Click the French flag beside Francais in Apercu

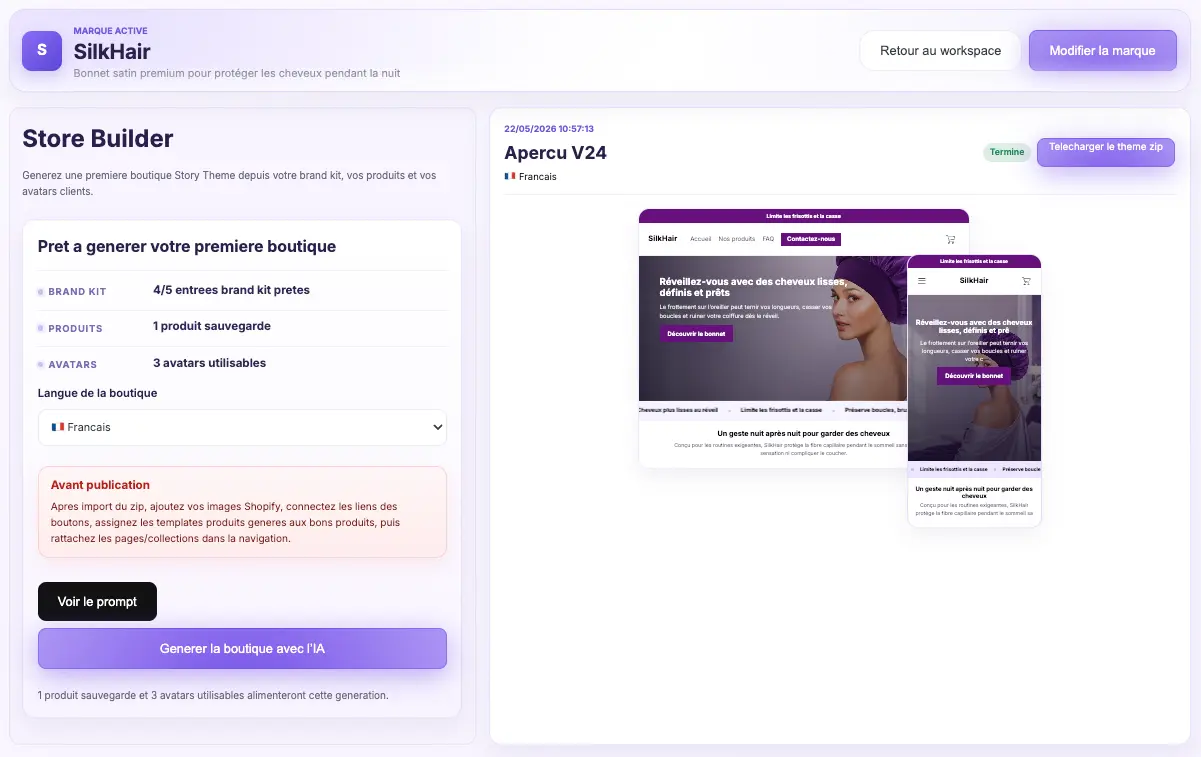510,176
